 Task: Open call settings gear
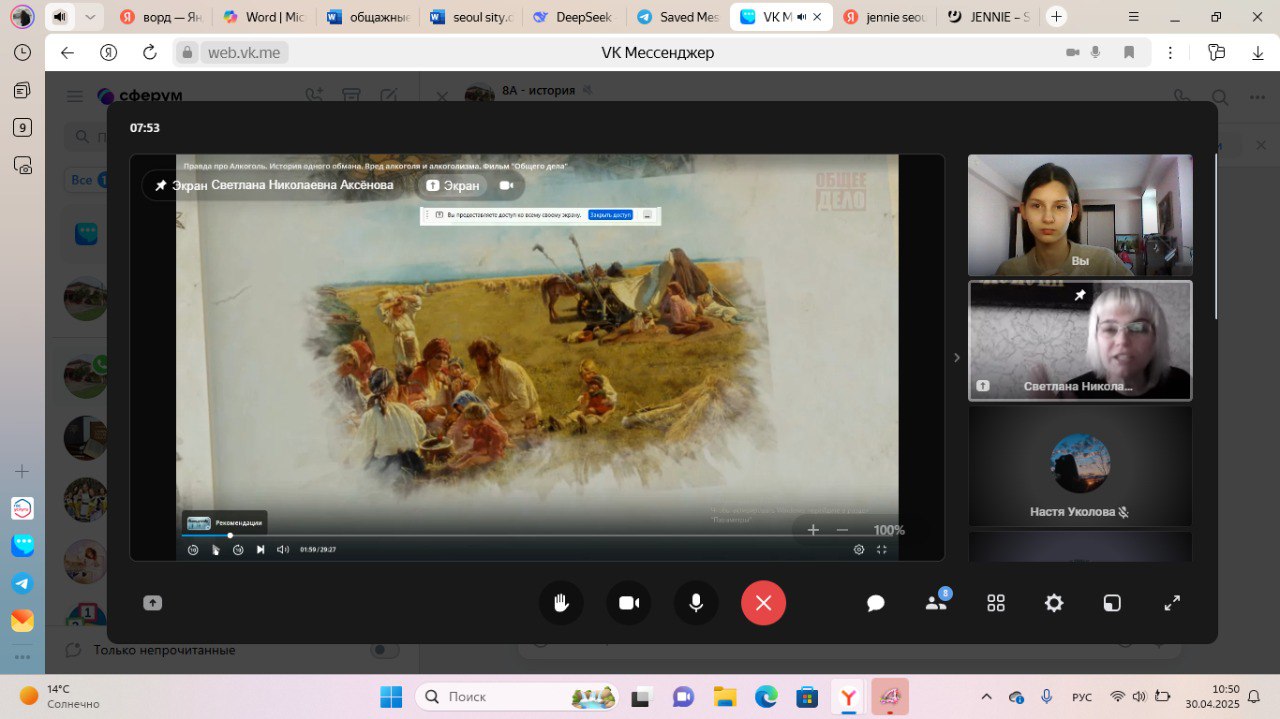[x=1054, y=603]
